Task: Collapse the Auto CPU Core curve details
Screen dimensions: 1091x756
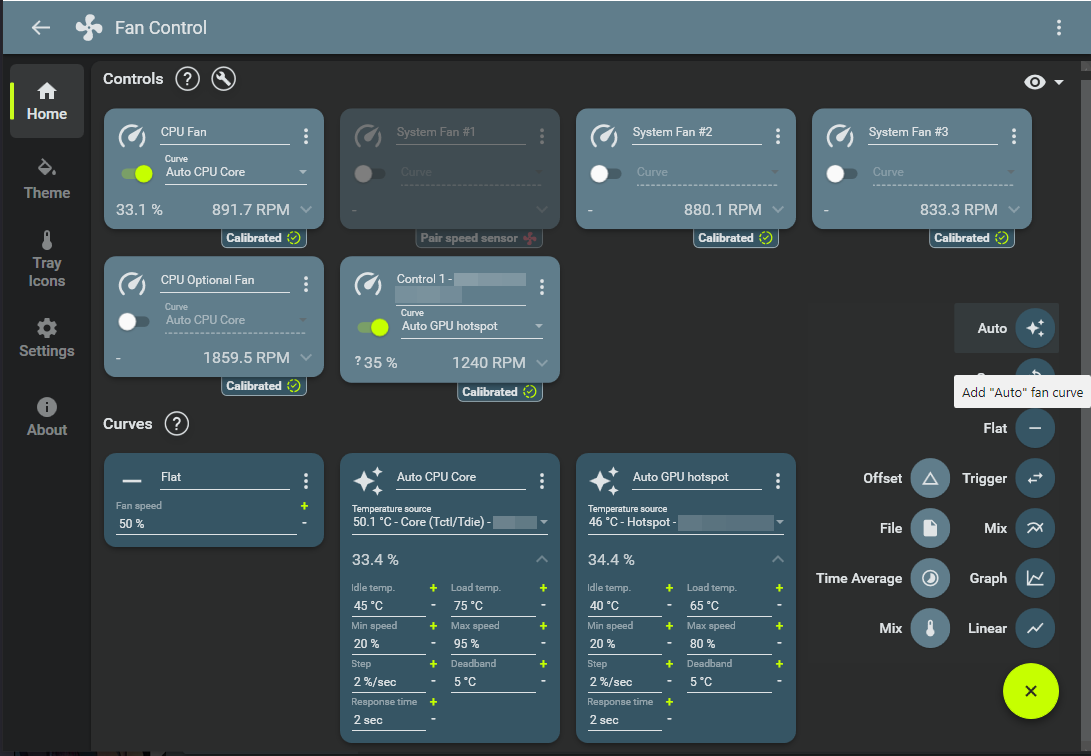Action: (542, 559)
